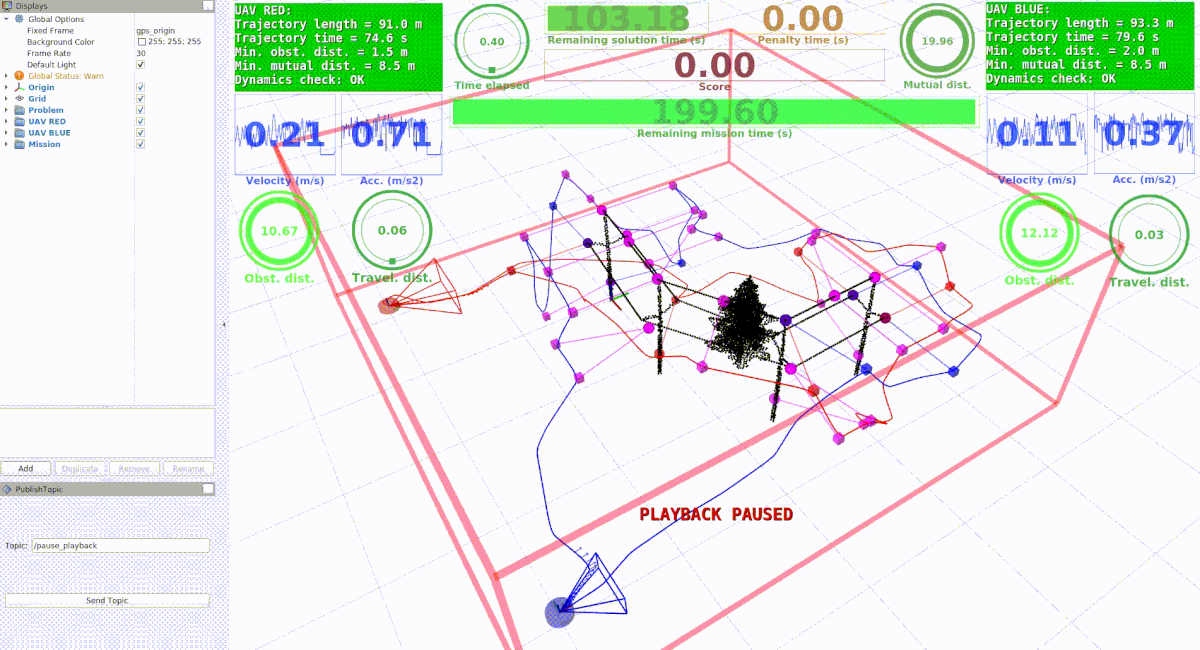Screen dimensions: 1200x650
Task: Disable the Mission display checkbox
Action: point(140,144)
